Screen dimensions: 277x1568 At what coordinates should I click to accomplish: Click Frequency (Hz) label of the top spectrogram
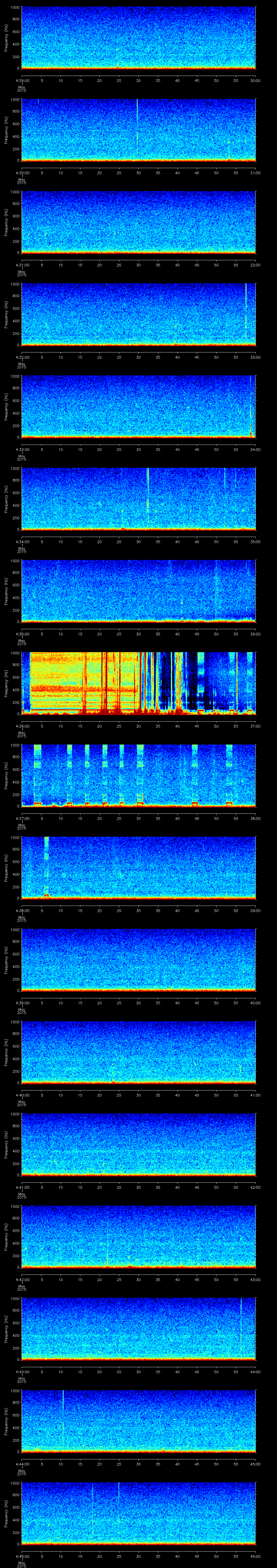point(6,38)
